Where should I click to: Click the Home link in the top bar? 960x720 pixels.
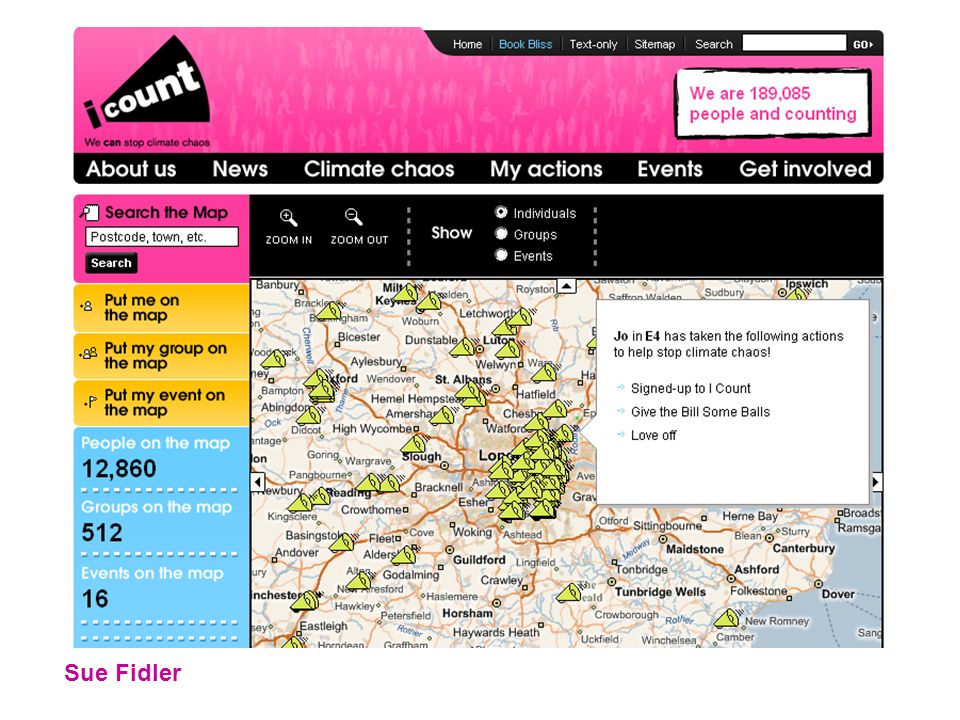[x=467, y=44]
